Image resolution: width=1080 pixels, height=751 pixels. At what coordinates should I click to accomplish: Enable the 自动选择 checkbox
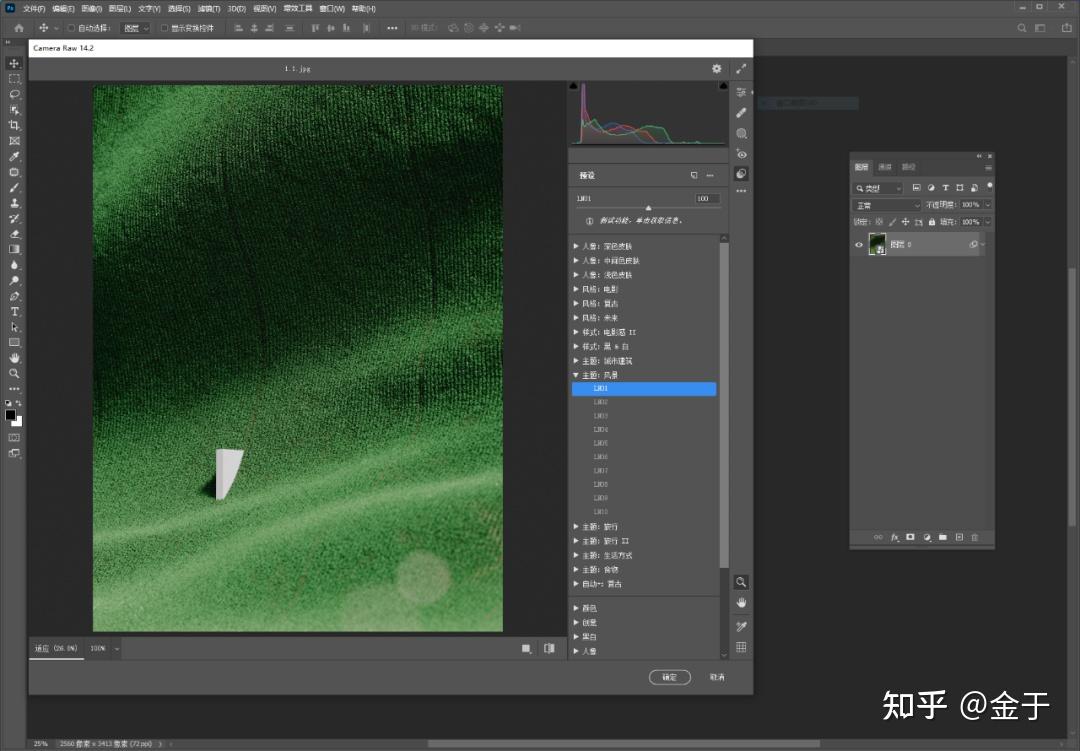[x=71, y=28]
